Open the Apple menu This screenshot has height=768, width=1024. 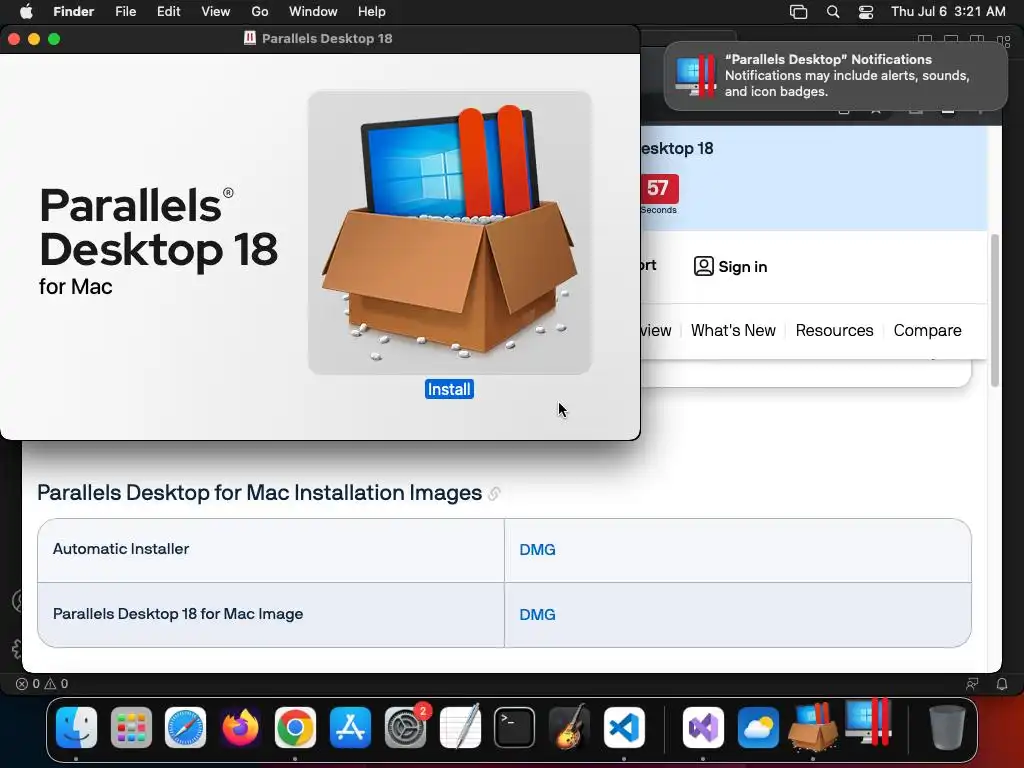(26, 11)
